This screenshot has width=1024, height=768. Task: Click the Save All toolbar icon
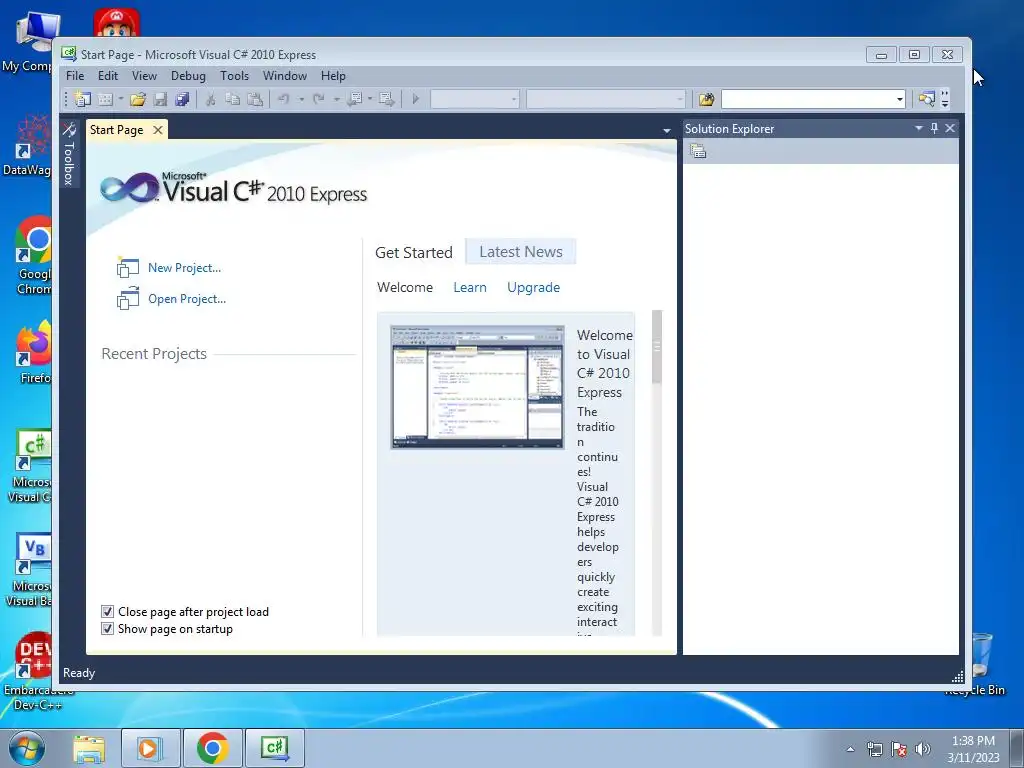[x=182, y=99]
